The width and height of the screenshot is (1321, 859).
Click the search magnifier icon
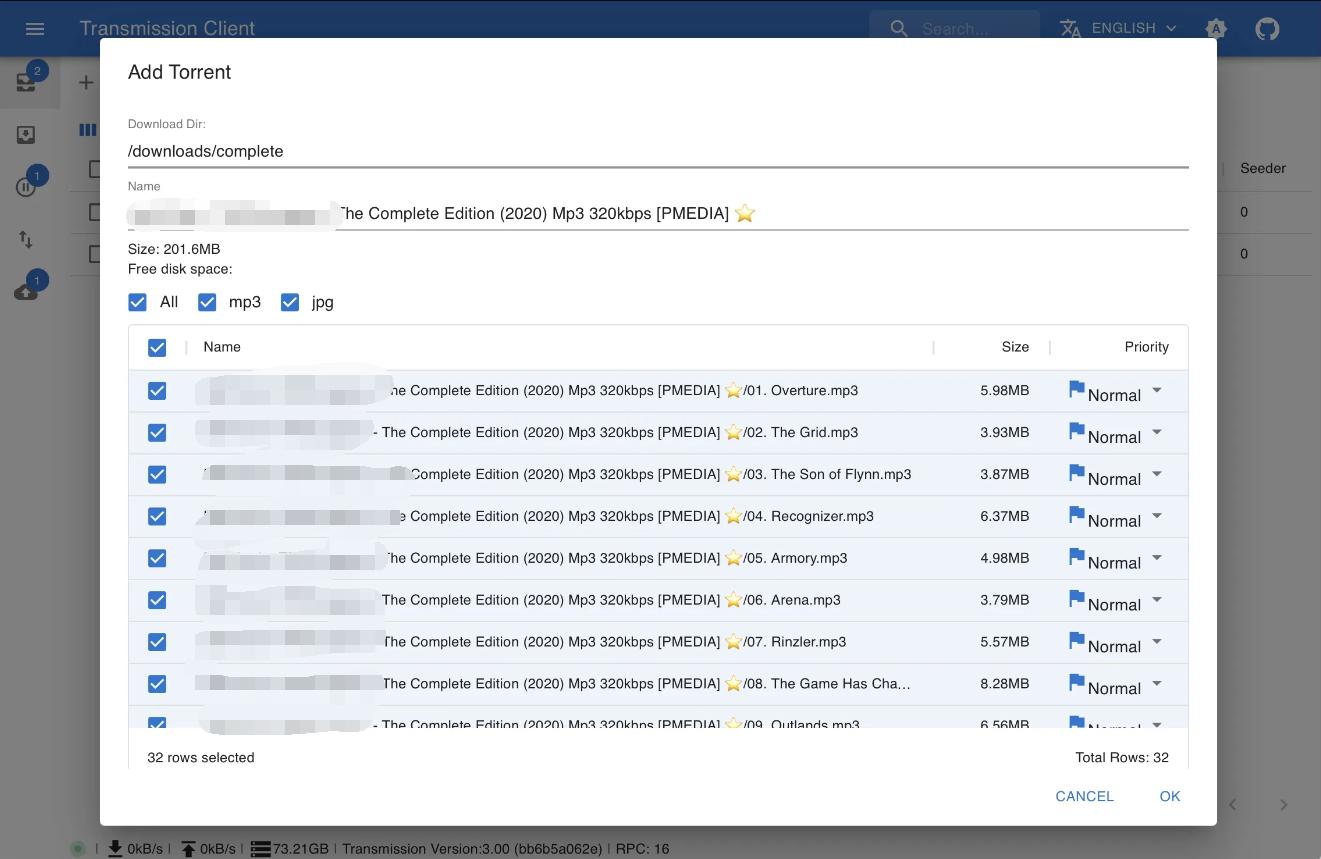click(899, 28)
